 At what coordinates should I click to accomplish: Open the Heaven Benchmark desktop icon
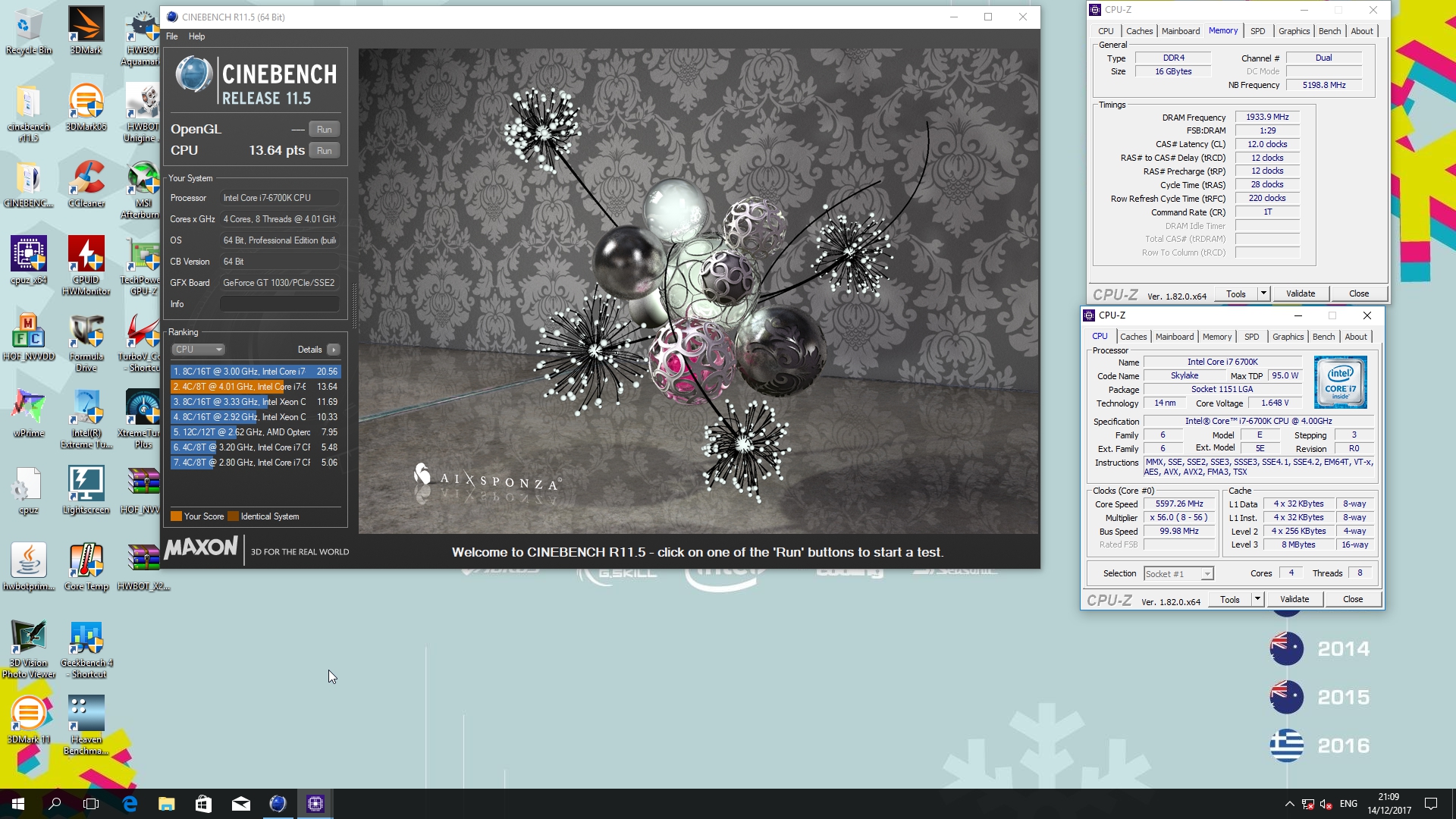tap(86, 726)
